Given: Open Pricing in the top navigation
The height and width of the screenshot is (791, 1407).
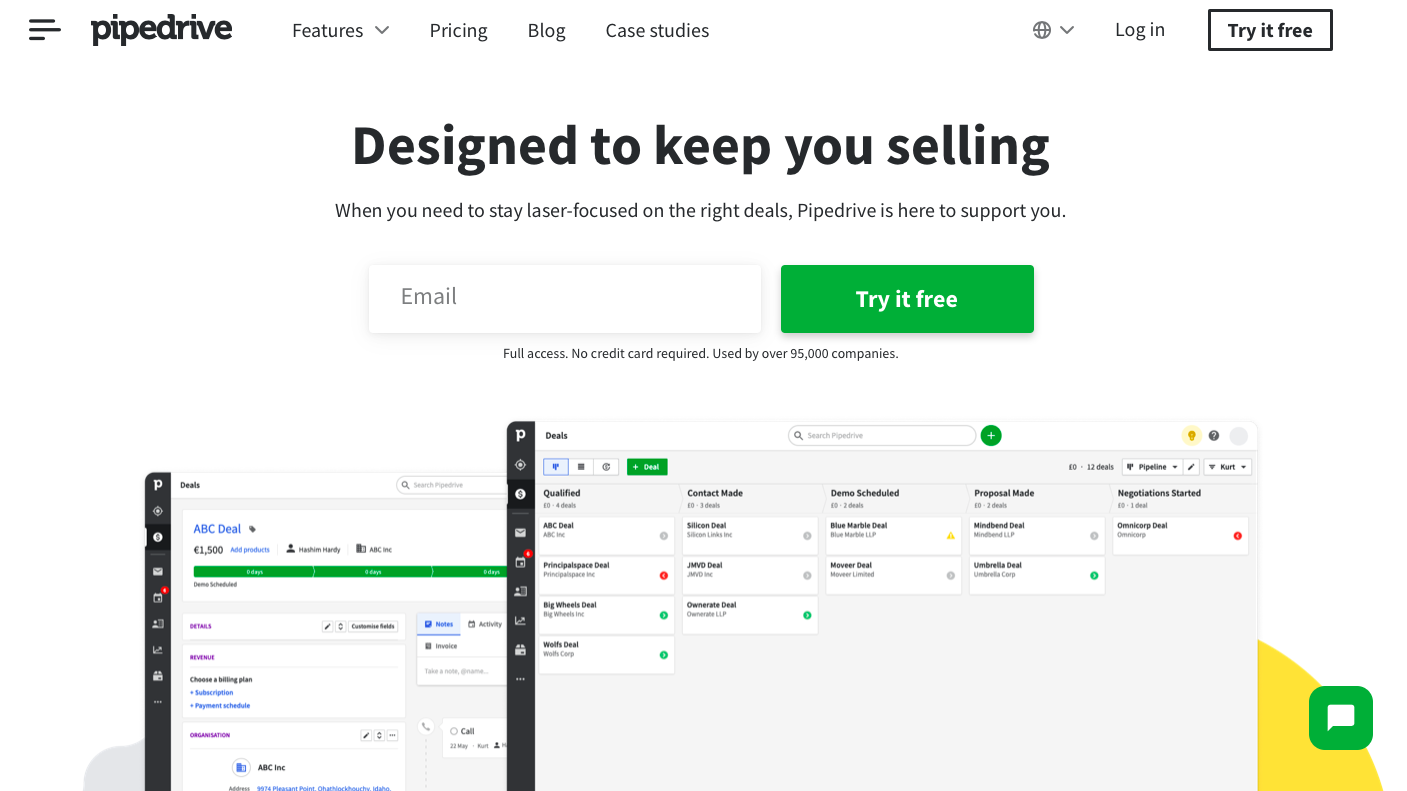Looking at the screenshot, I should pyautogui.click(x=459, y=30).
